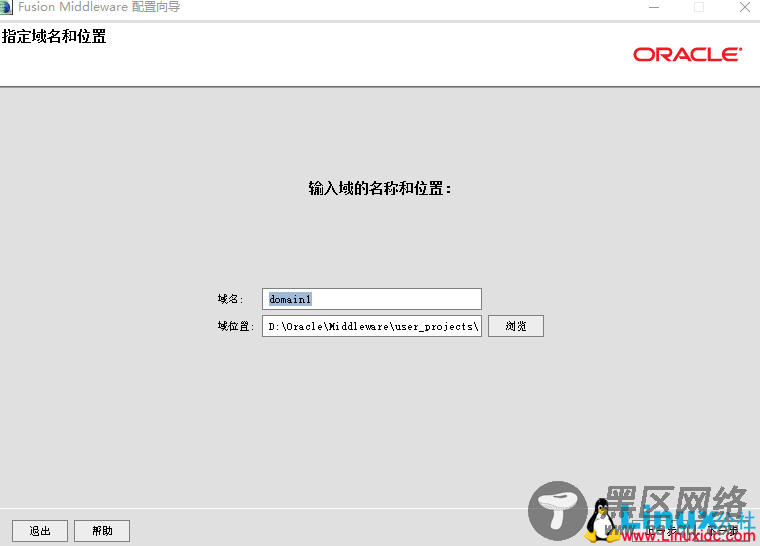Close the Fusion Middleware configuration wizard
The width and height of the screenshot is (760, 546).
pyautogui.click(x=745, y=7)
